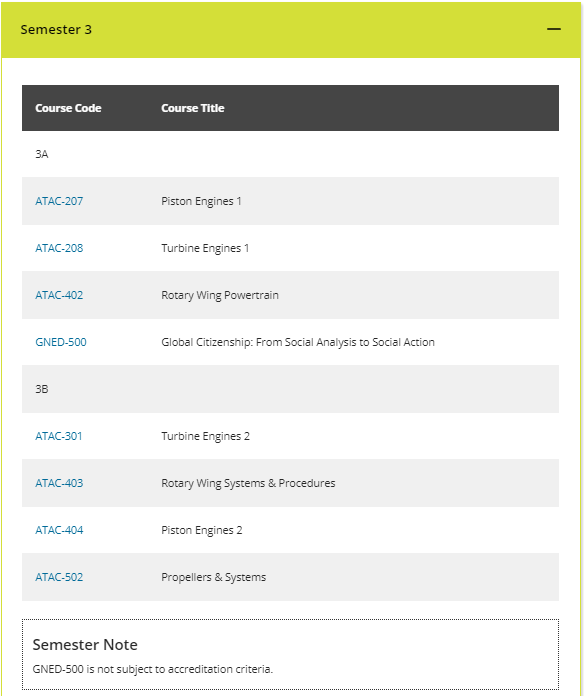Open the GNED-500 course link
584x696 pixels.
click(x=61, y=342)
